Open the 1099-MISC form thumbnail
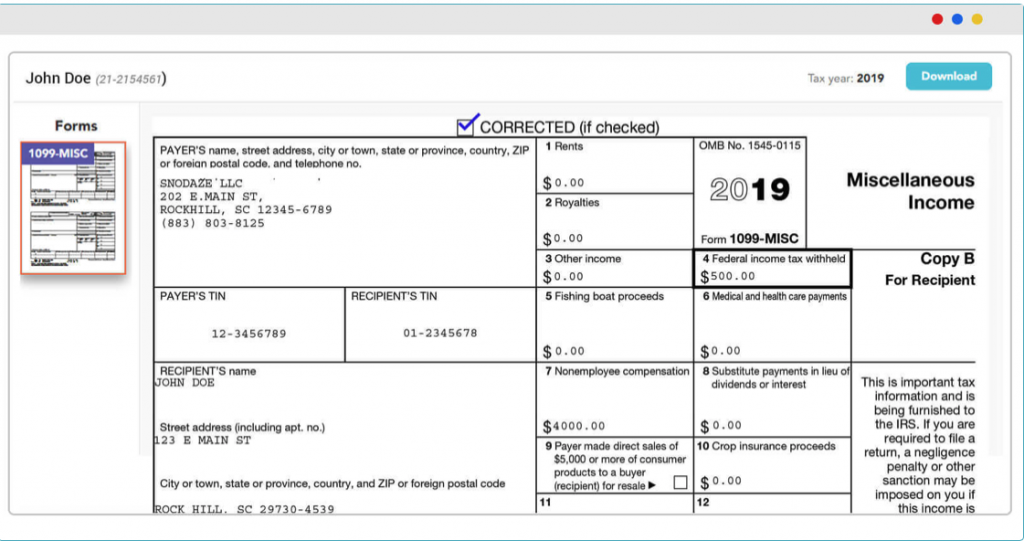Screen dimensions: 1024x541 pos(73,208)
